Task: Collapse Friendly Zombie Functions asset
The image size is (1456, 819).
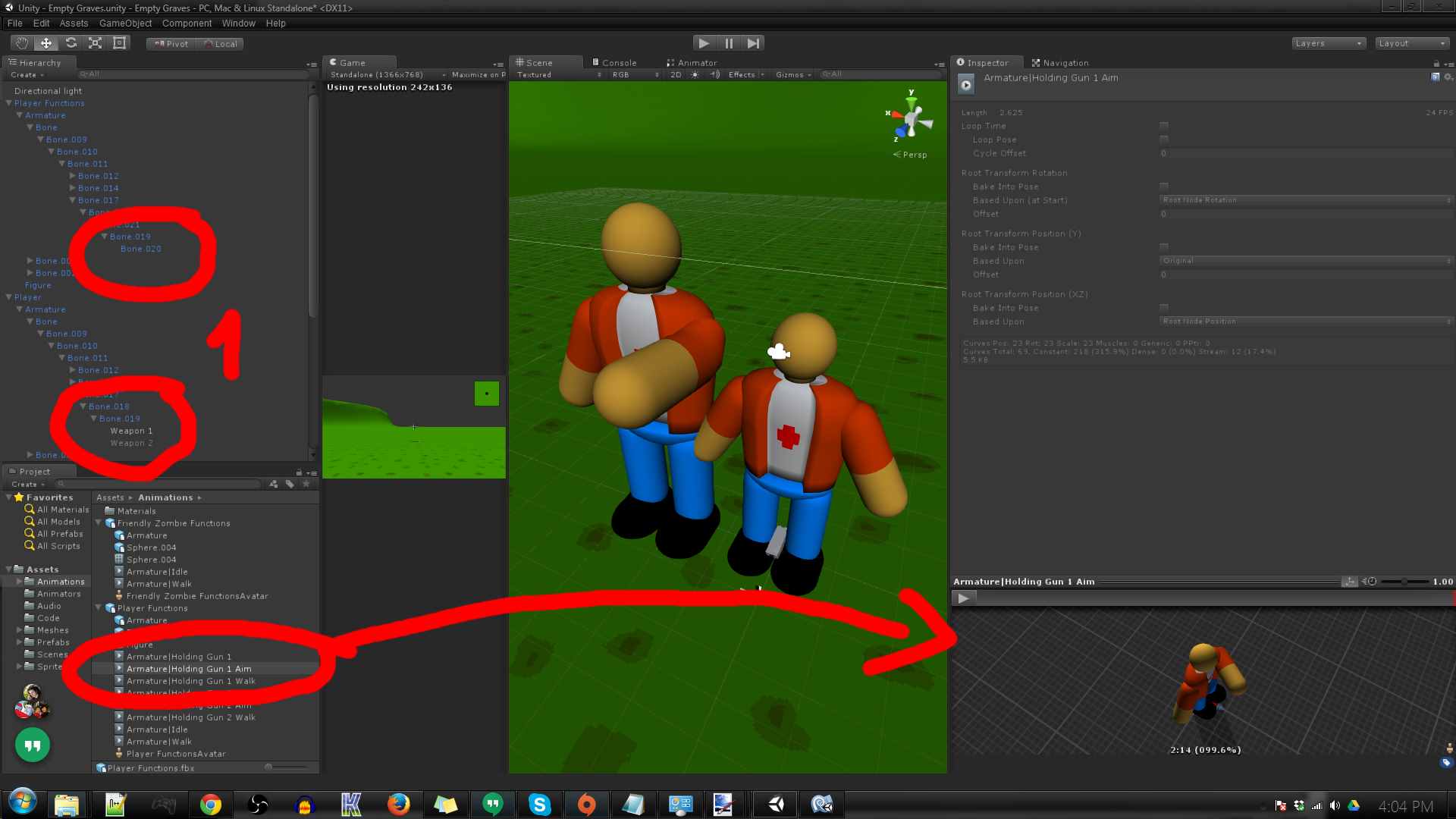Action: (99, 523)
